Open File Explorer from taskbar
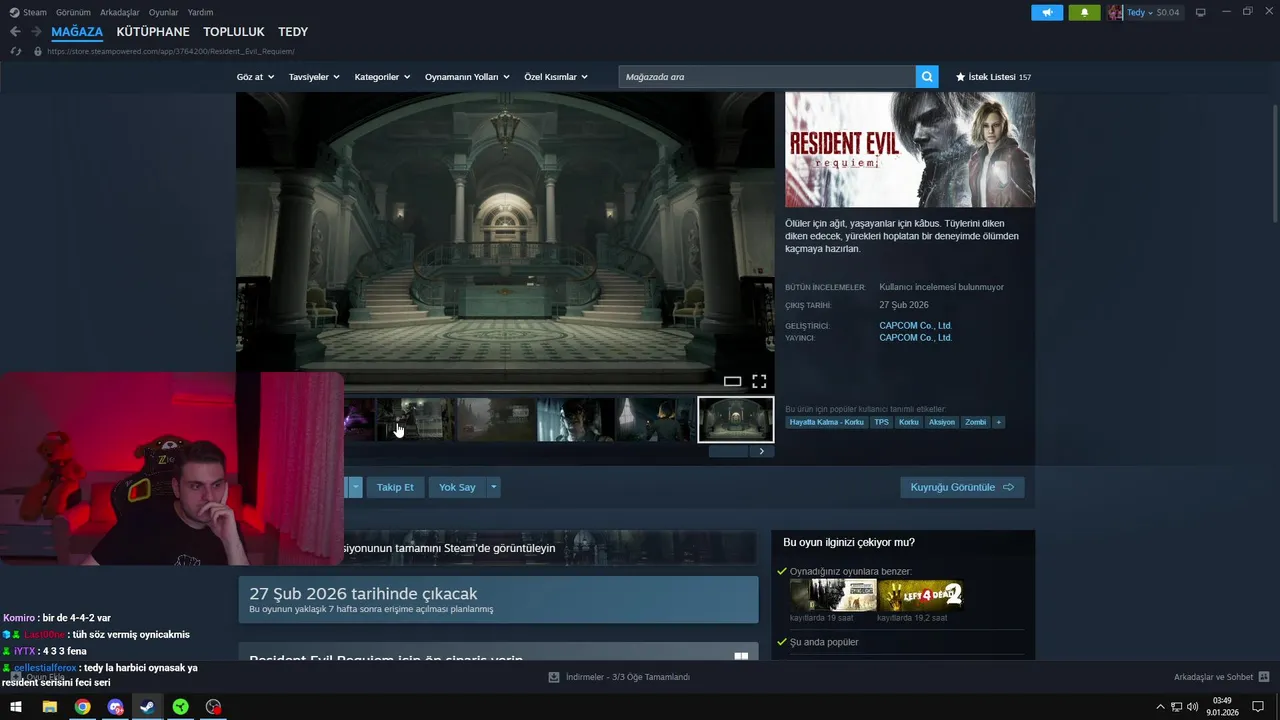 coord(49,707)
